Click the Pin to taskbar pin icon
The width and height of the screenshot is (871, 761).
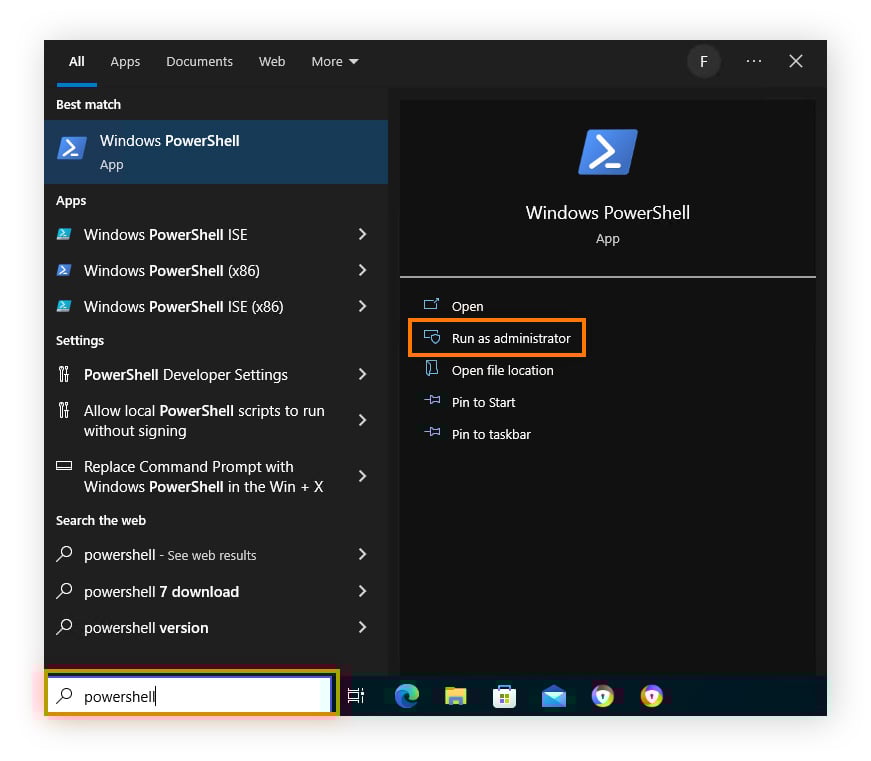[x=432, y=432]
